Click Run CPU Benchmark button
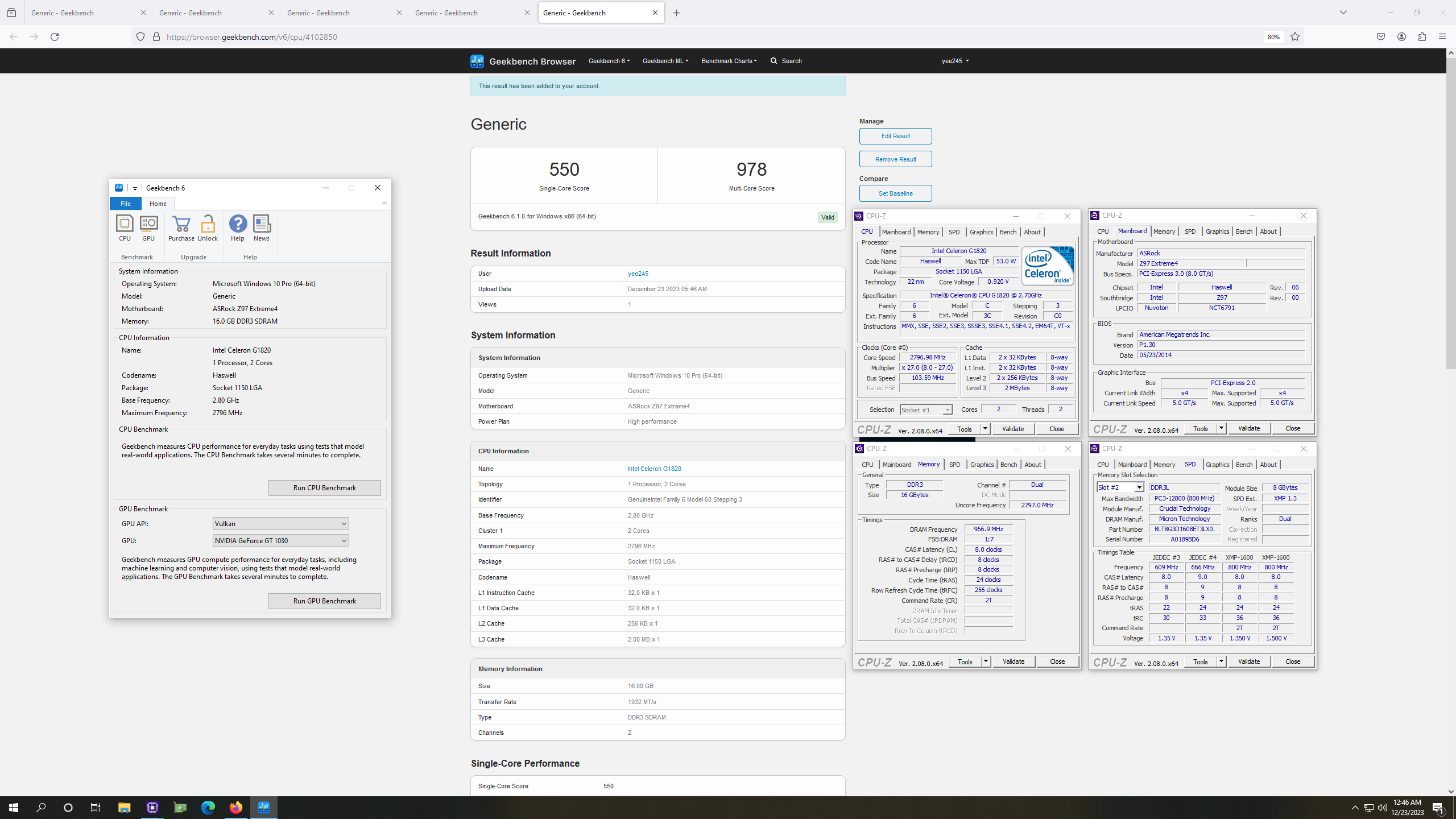Screen dimensions: 1456x819 point(325,487)
